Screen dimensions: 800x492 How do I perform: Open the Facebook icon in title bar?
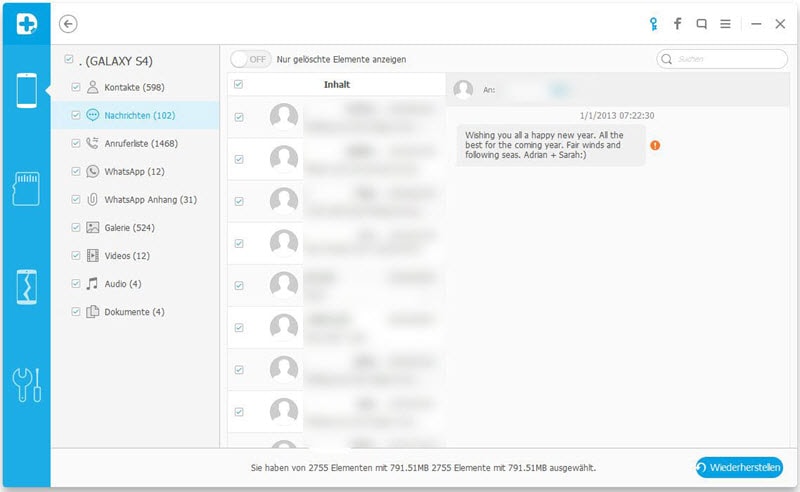pos(678,23)
